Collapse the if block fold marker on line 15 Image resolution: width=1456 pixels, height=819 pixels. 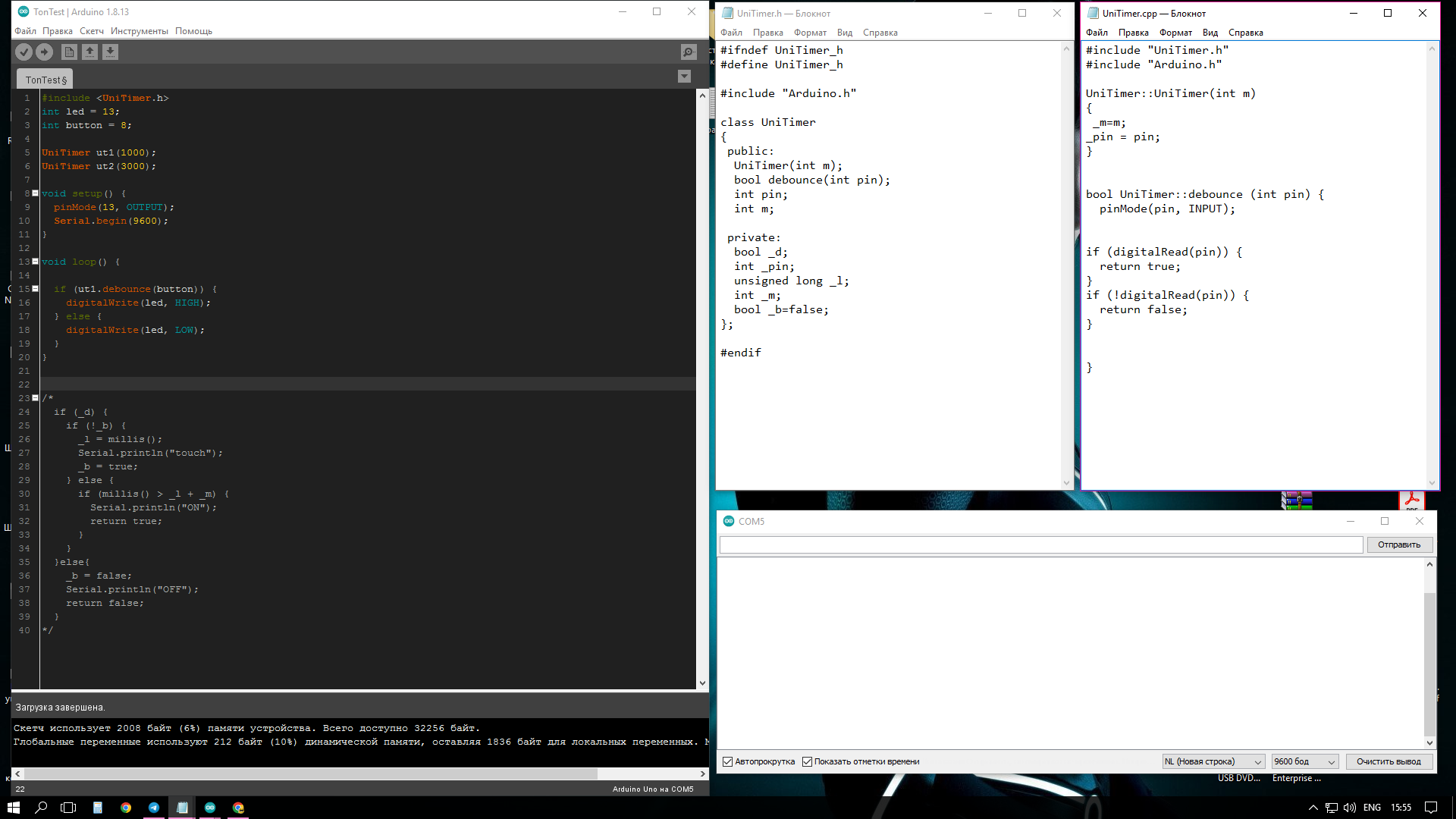[35, 289]
